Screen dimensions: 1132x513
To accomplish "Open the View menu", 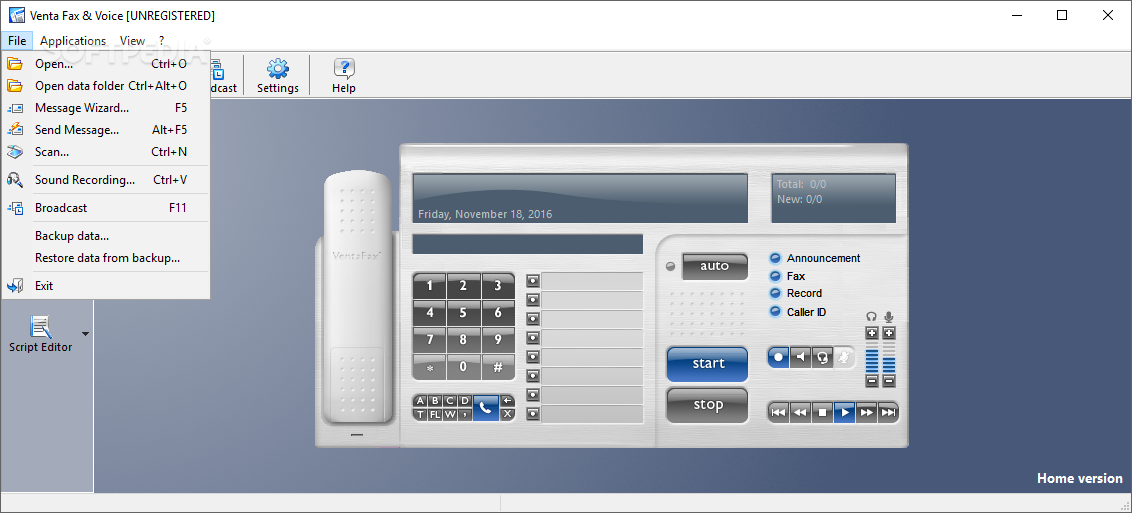I will (x=132, y=41).
